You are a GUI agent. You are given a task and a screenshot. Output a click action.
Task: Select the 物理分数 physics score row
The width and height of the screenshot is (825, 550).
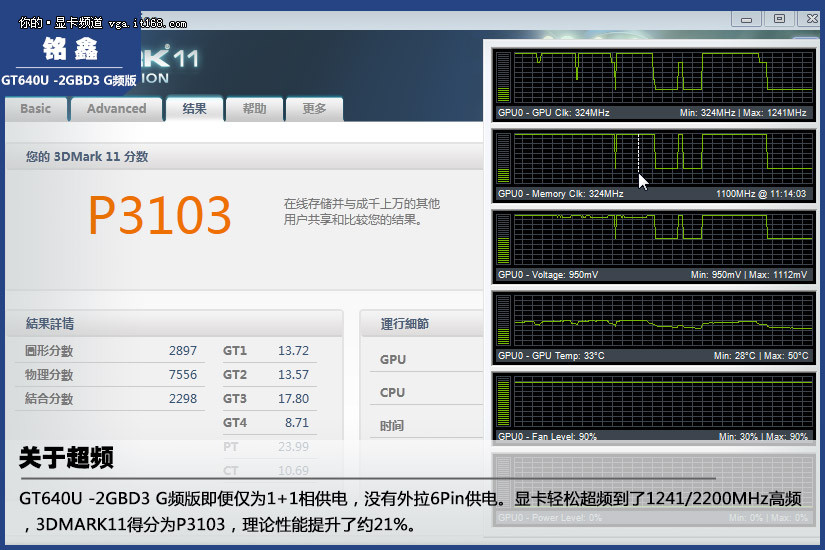[x=111, y=375]
